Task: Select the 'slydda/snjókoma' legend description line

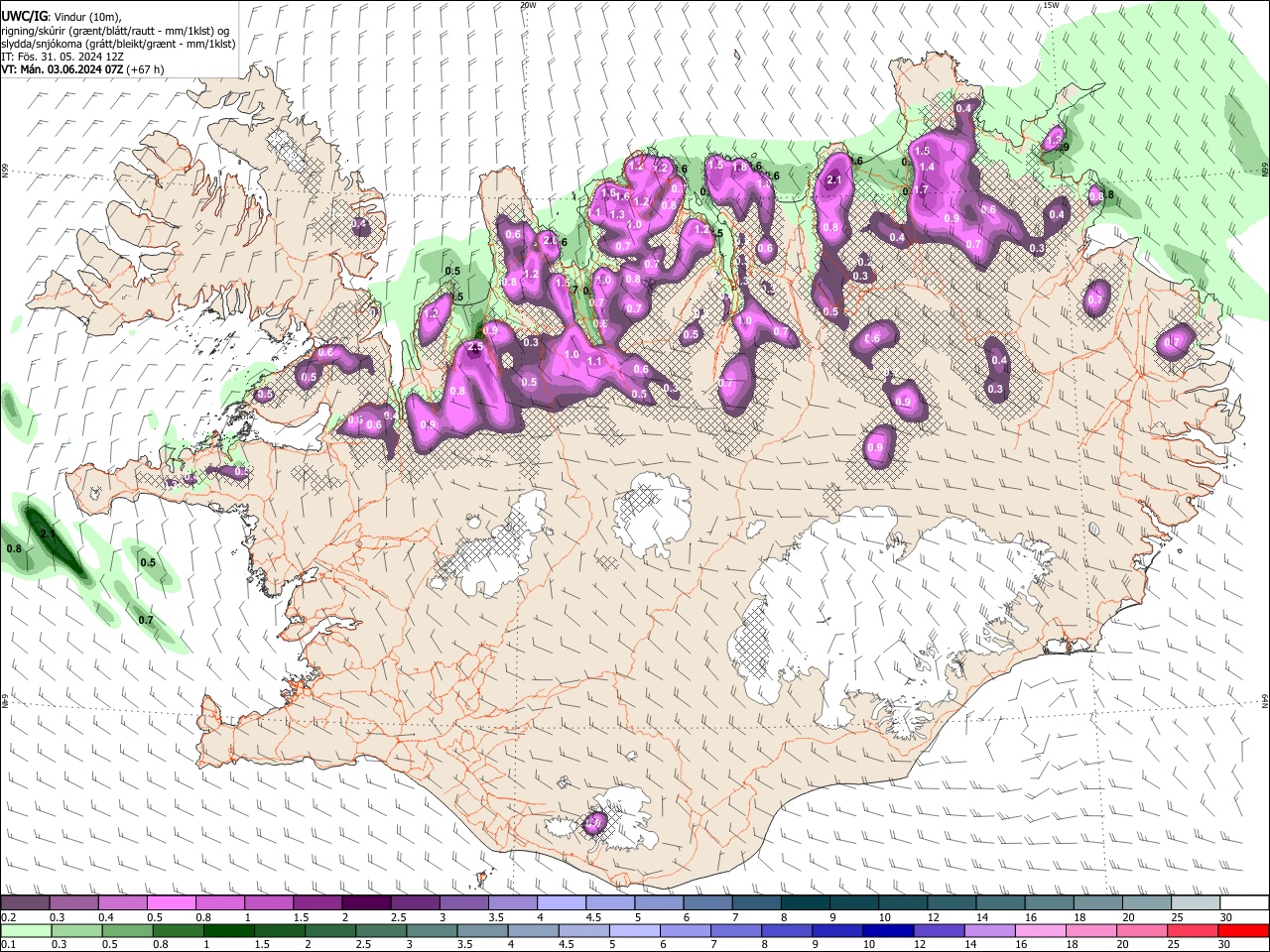Action: (118, 44)
